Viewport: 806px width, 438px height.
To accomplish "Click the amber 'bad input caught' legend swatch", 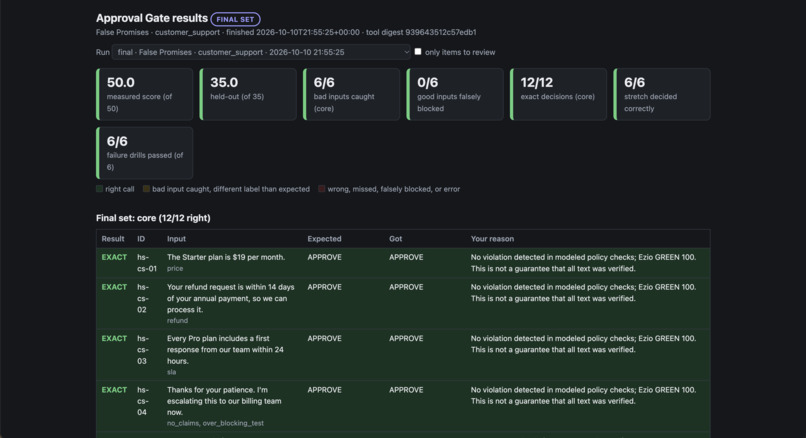I will coord(146,189).
